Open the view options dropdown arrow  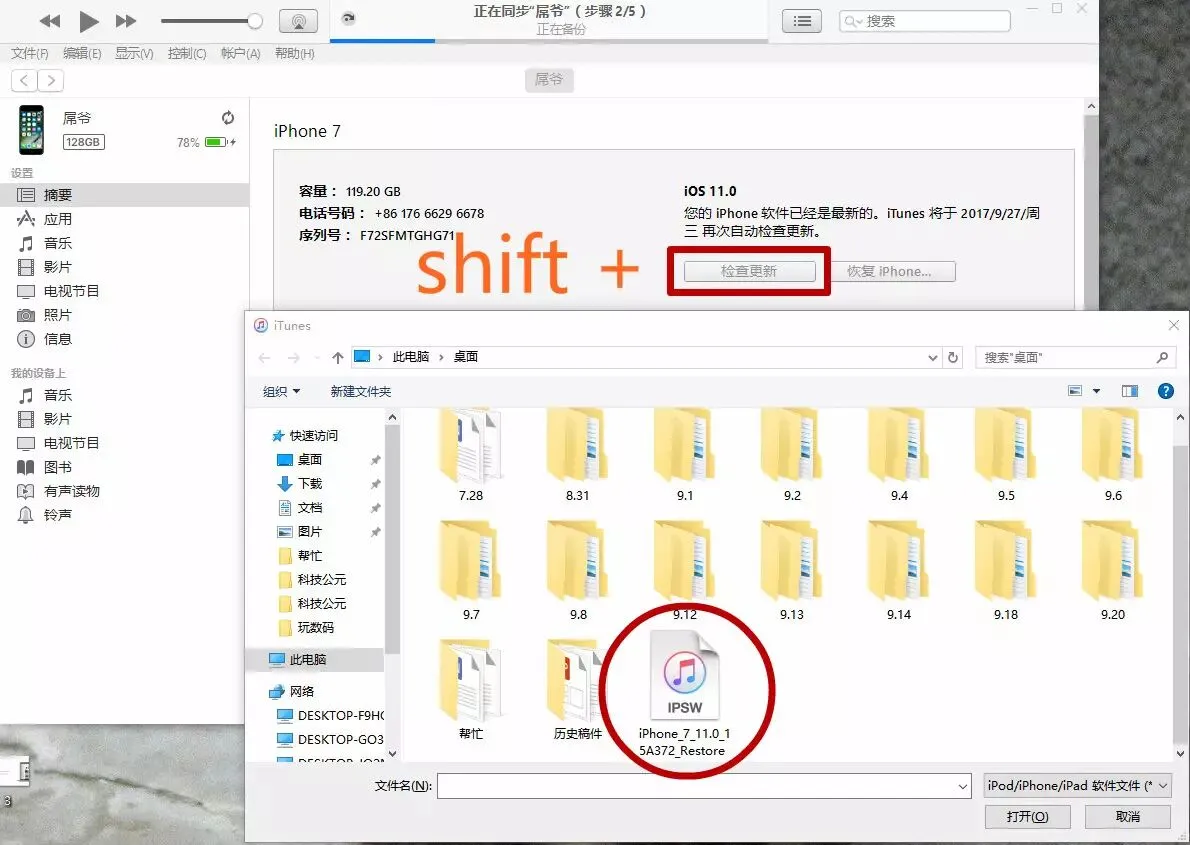[1096, 391]
